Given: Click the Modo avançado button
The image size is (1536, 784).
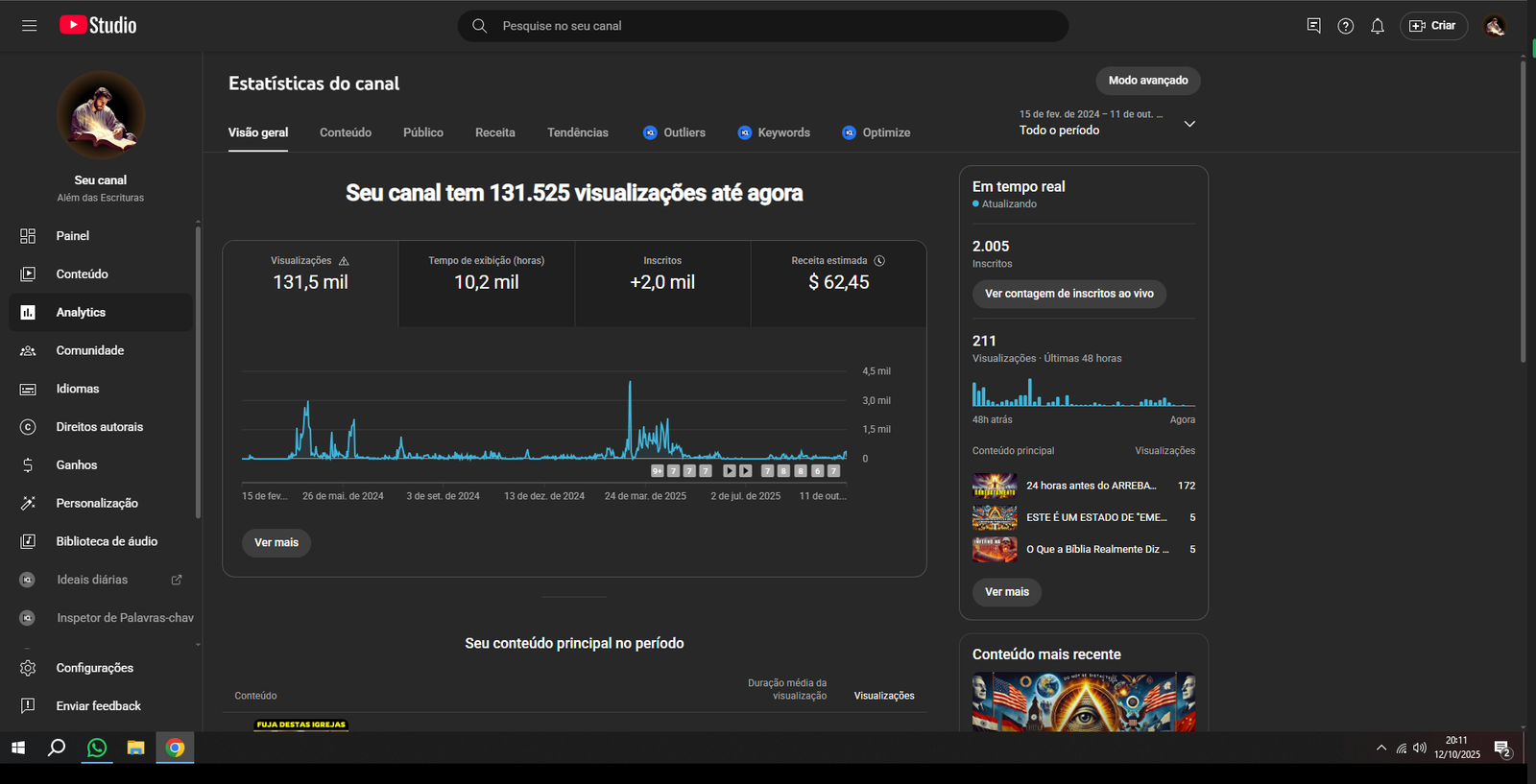Looking at the screenshot, I should [1148, 81].
